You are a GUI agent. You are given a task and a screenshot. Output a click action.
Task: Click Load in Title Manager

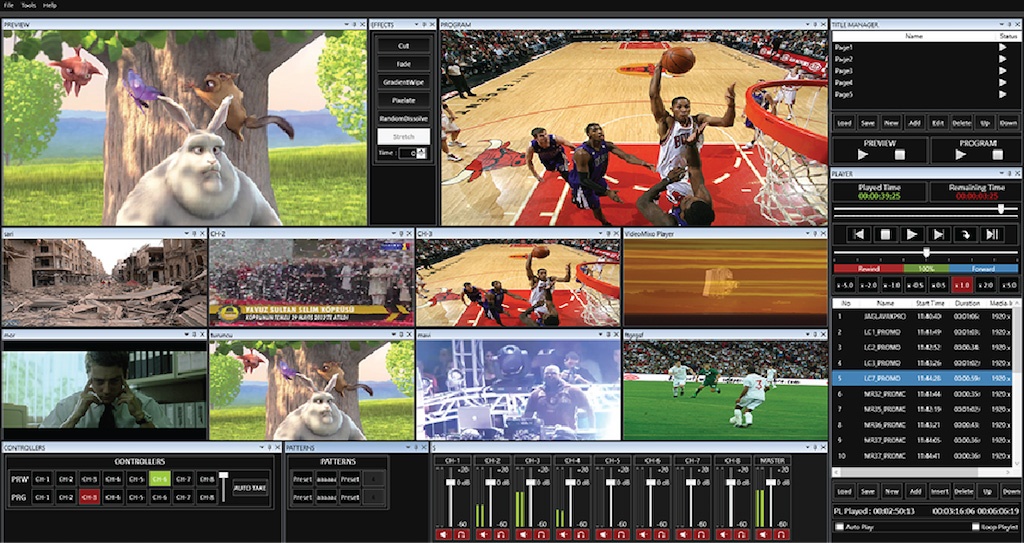pos(844,122)
